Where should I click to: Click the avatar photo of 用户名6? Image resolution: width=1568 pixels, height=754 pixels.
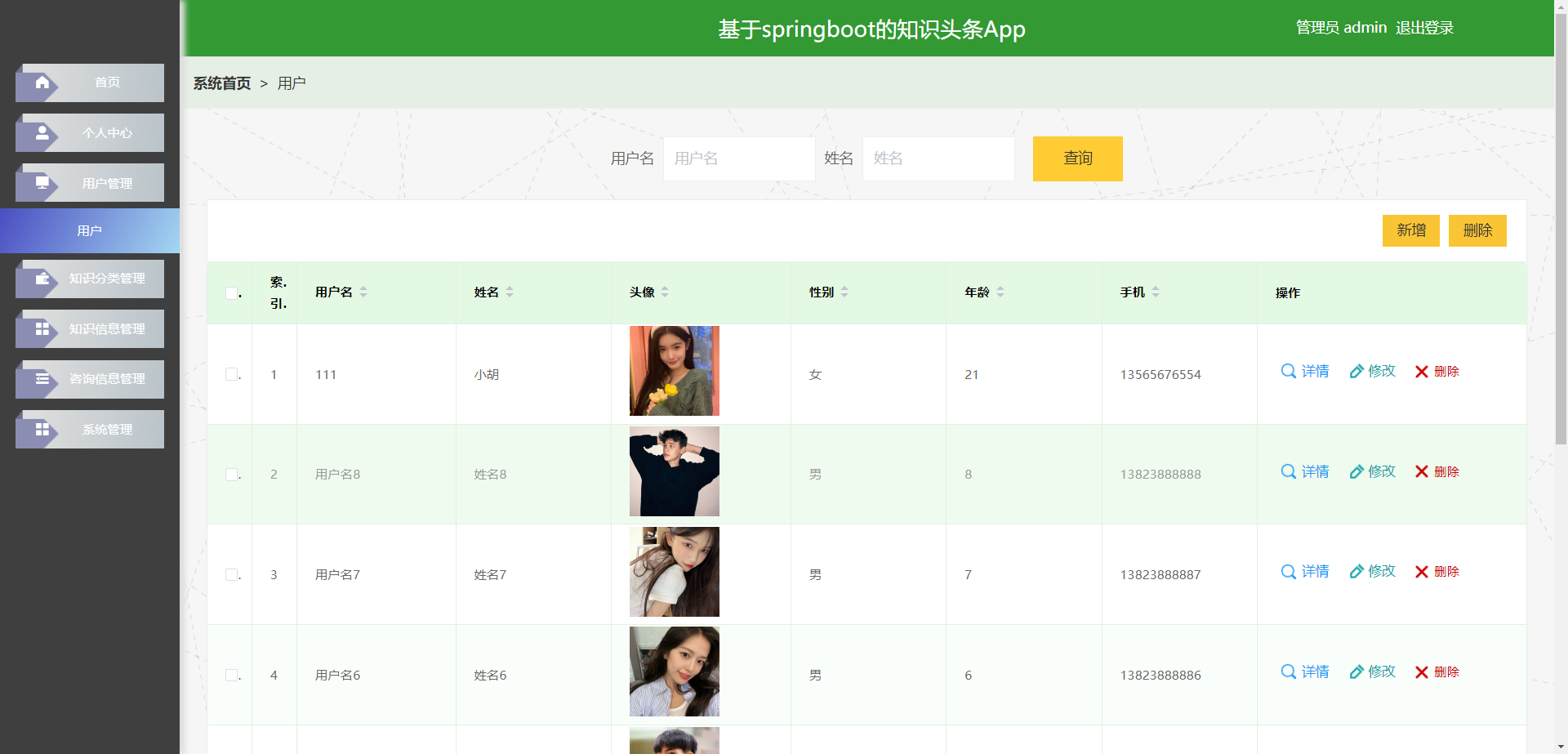coord(675,671)
